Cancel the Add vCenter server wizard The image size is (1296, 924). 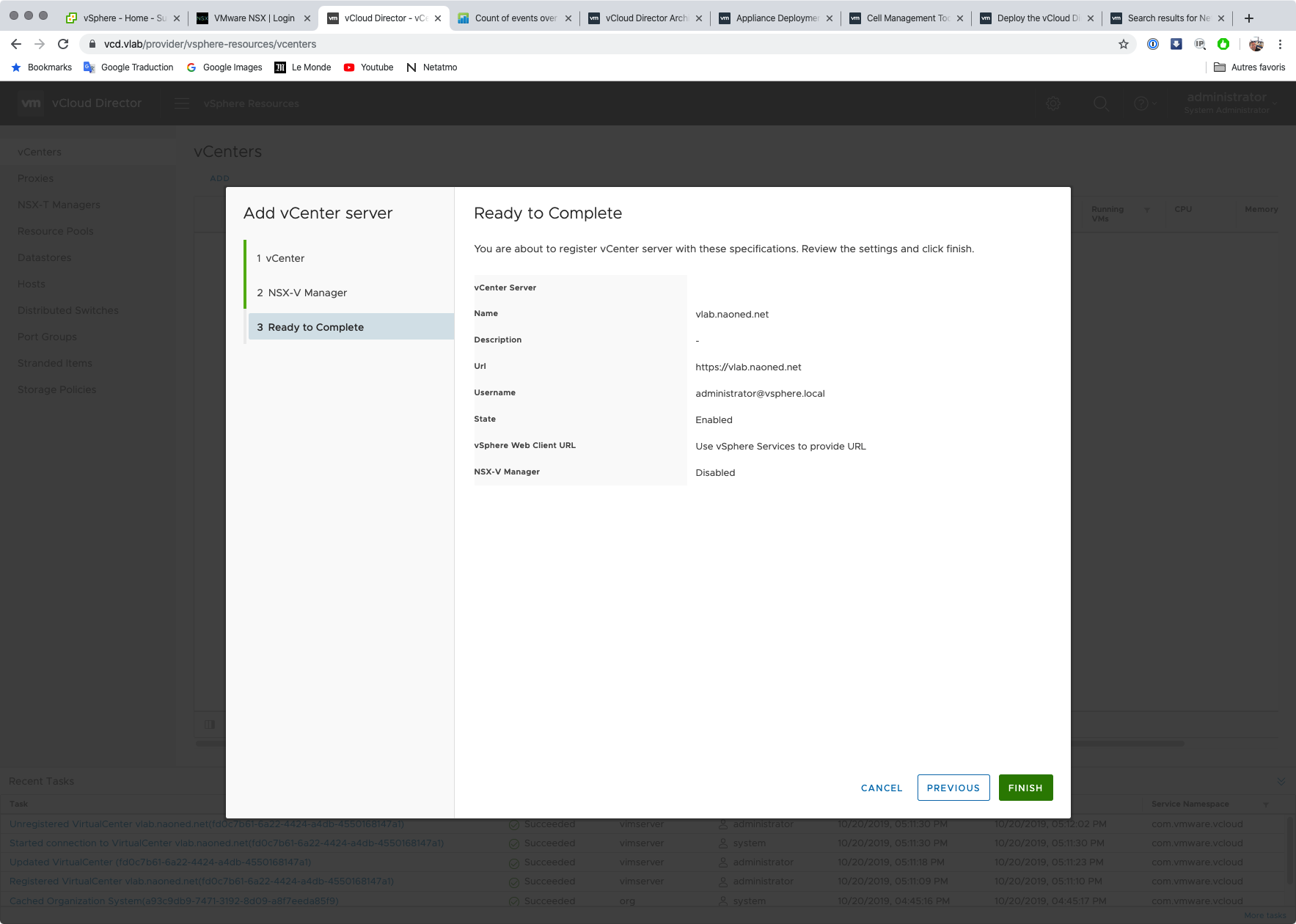(881, 788)
